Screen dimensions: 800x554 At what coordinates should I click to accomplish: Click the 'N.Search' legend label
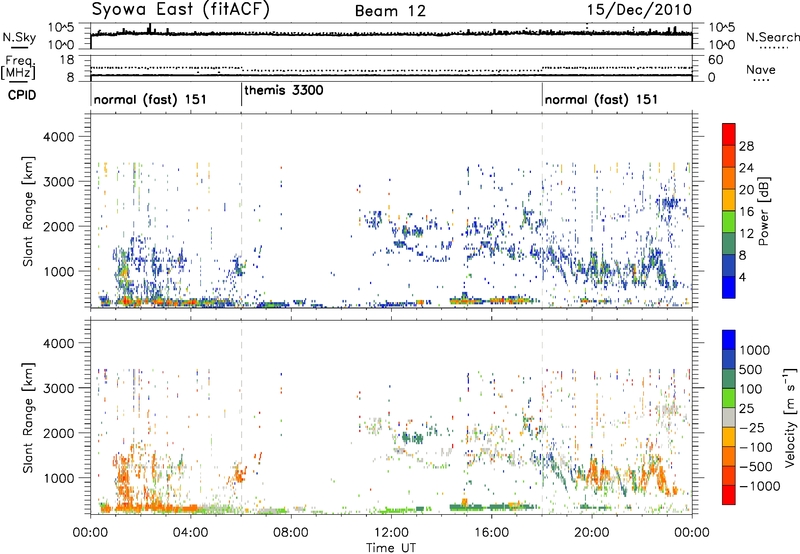772,37
